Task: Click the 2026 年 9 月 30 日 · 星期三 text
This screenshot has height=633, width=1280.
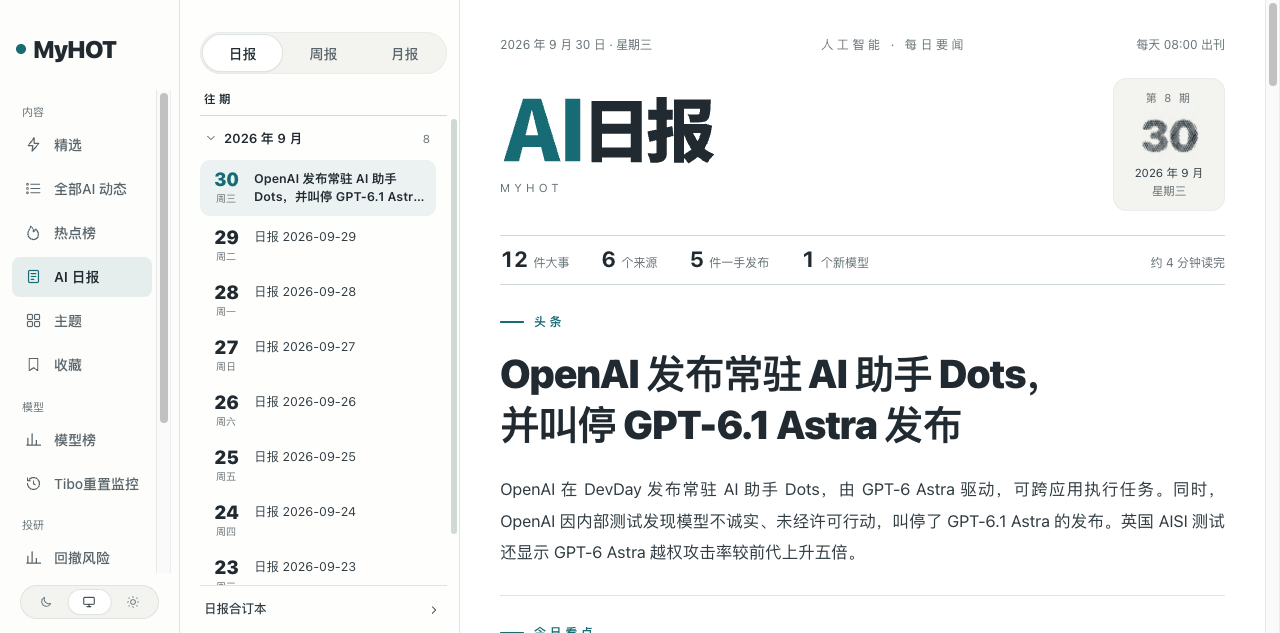Action: coord(576,45)
